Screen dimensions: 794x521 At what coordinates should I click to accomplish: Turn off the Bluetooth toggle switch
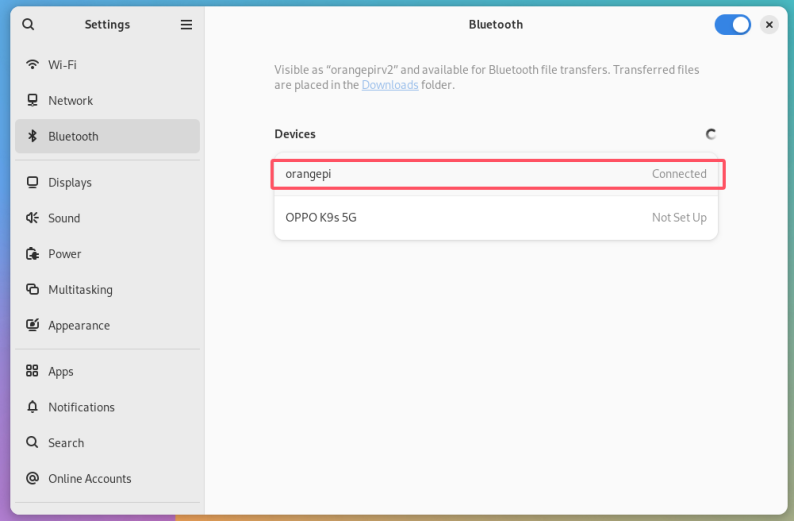pyautogui.click(x=732, y=25)
